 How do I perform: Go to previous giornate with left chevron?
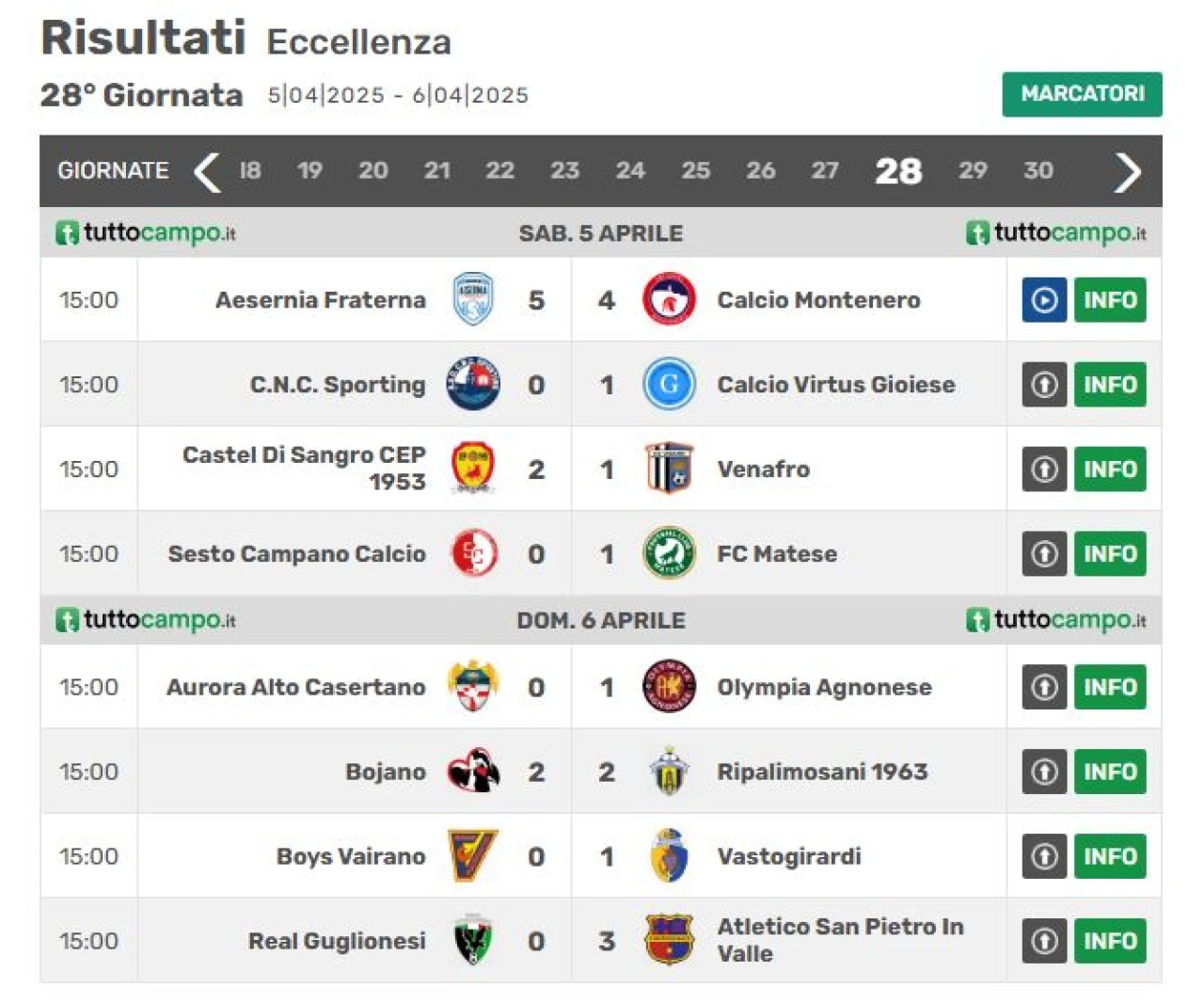(x=207, y=171)
